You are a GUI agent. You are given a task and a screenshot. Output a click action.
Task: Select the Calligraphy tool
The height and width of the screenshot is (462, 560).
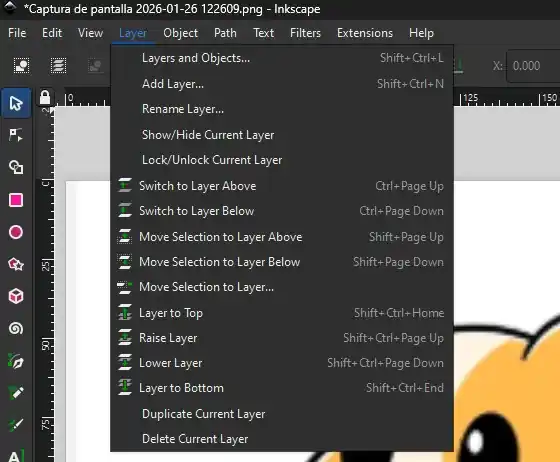click(16, 425)
